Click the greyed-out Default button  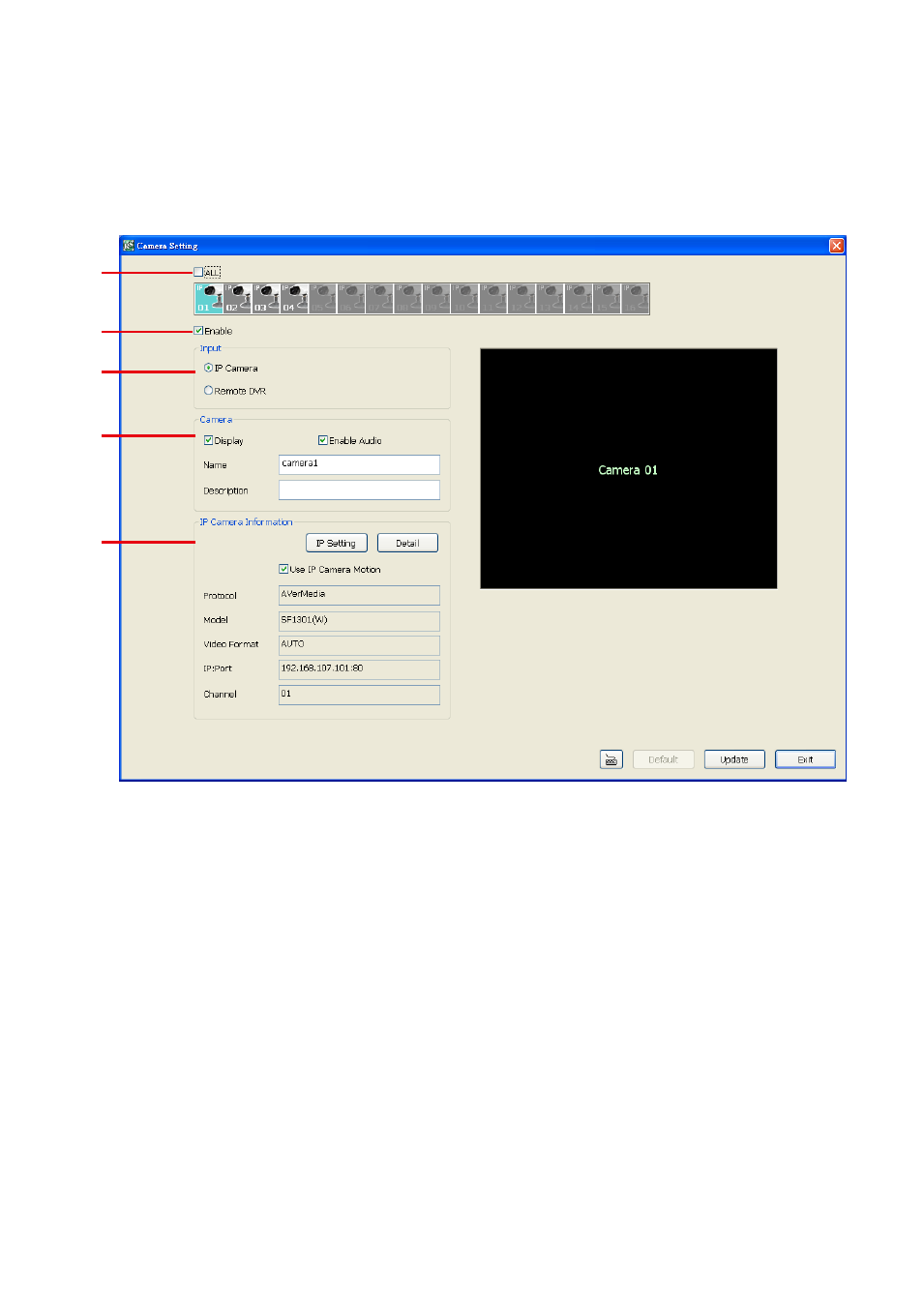[664, 759]
